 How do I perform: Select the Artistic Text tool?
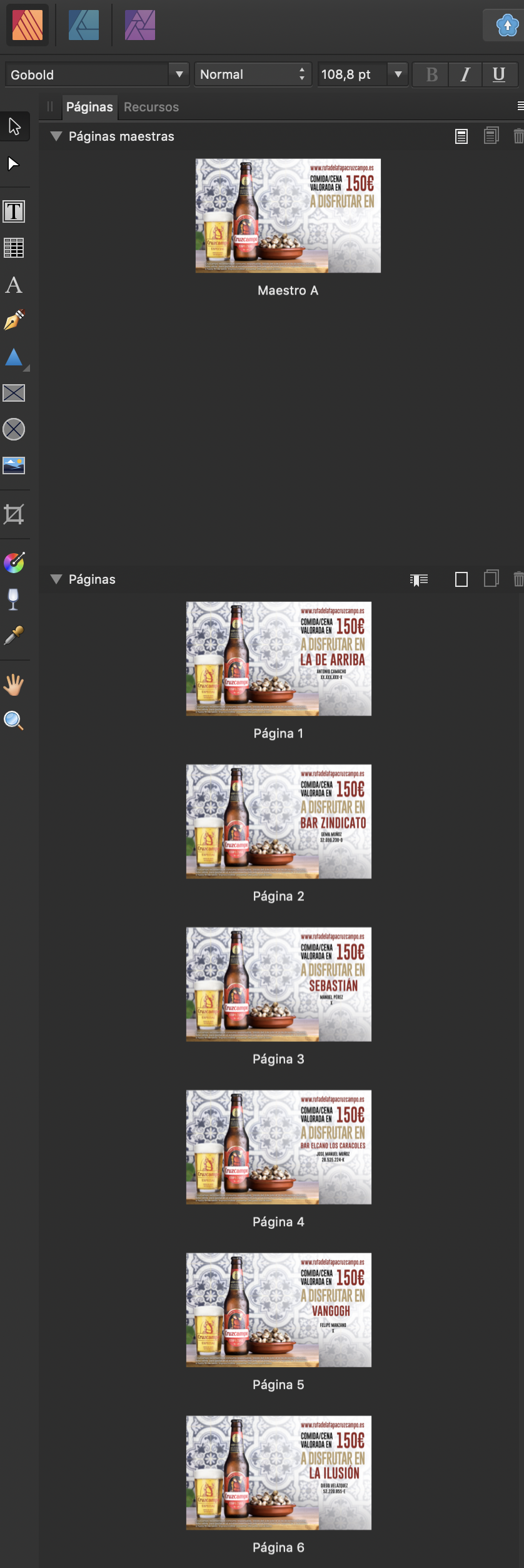(x=14, y=285)
